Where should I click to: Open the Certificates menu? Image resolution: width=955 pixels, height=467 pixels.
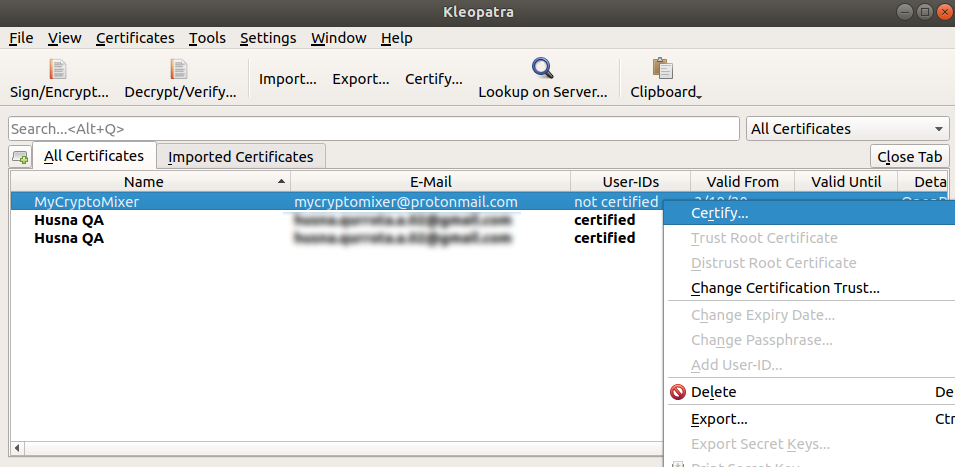pyautogui.click(x=135, y=38)
